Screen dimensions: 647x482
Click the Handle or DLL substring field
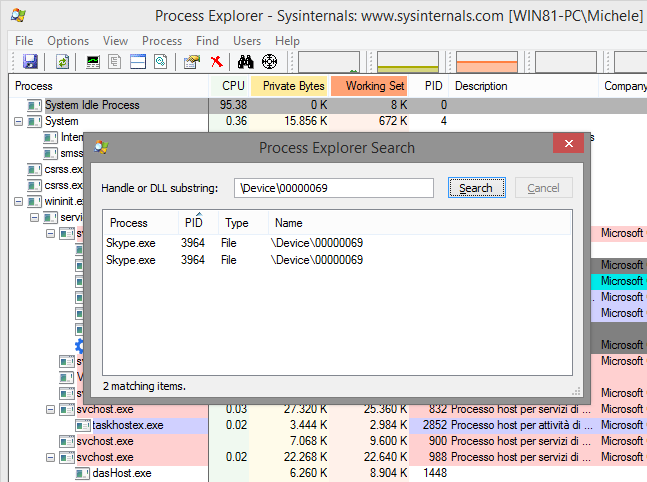333,188
